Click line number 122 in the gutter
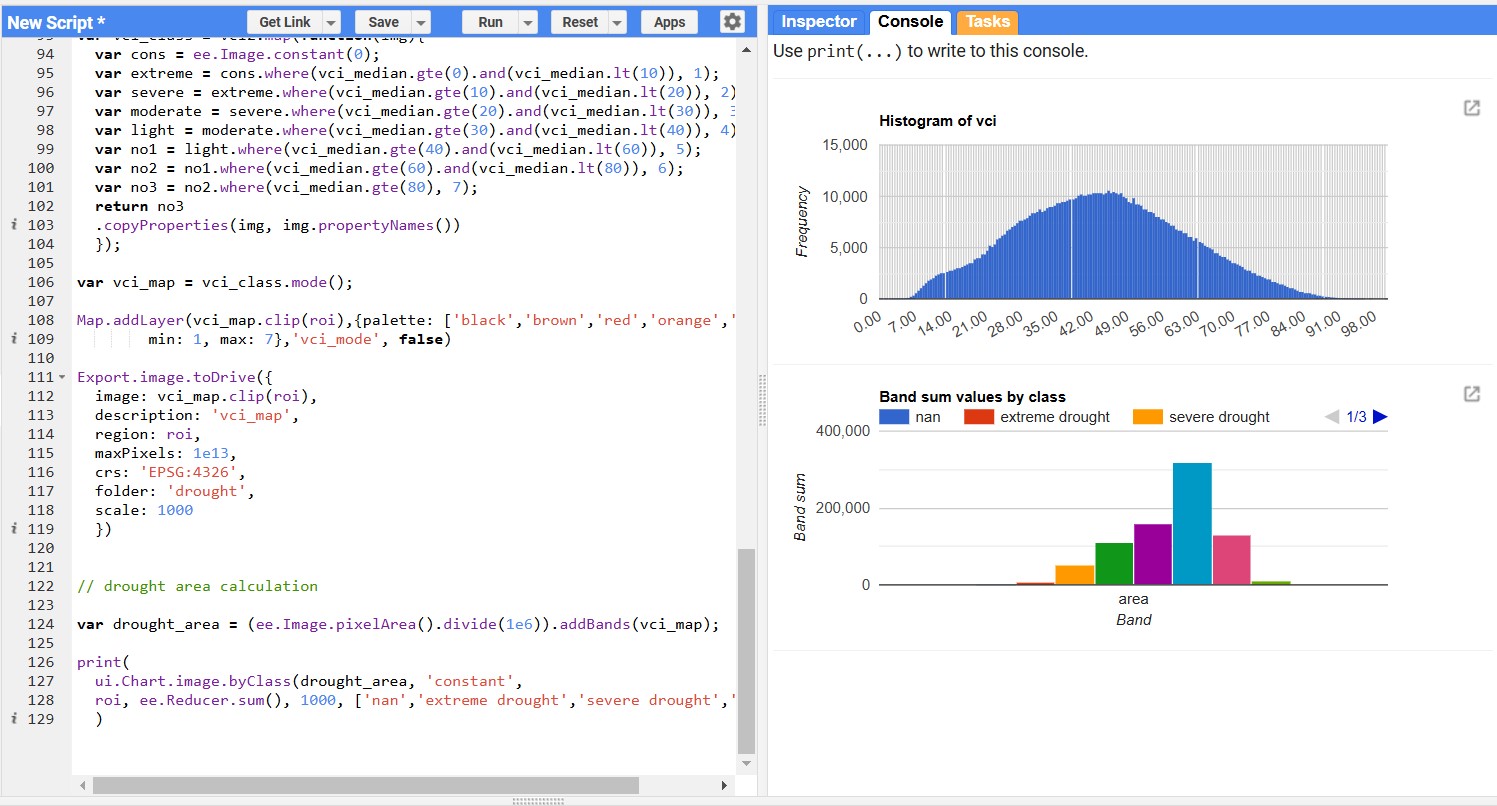The image size is (1497, 806). point(42,586)
